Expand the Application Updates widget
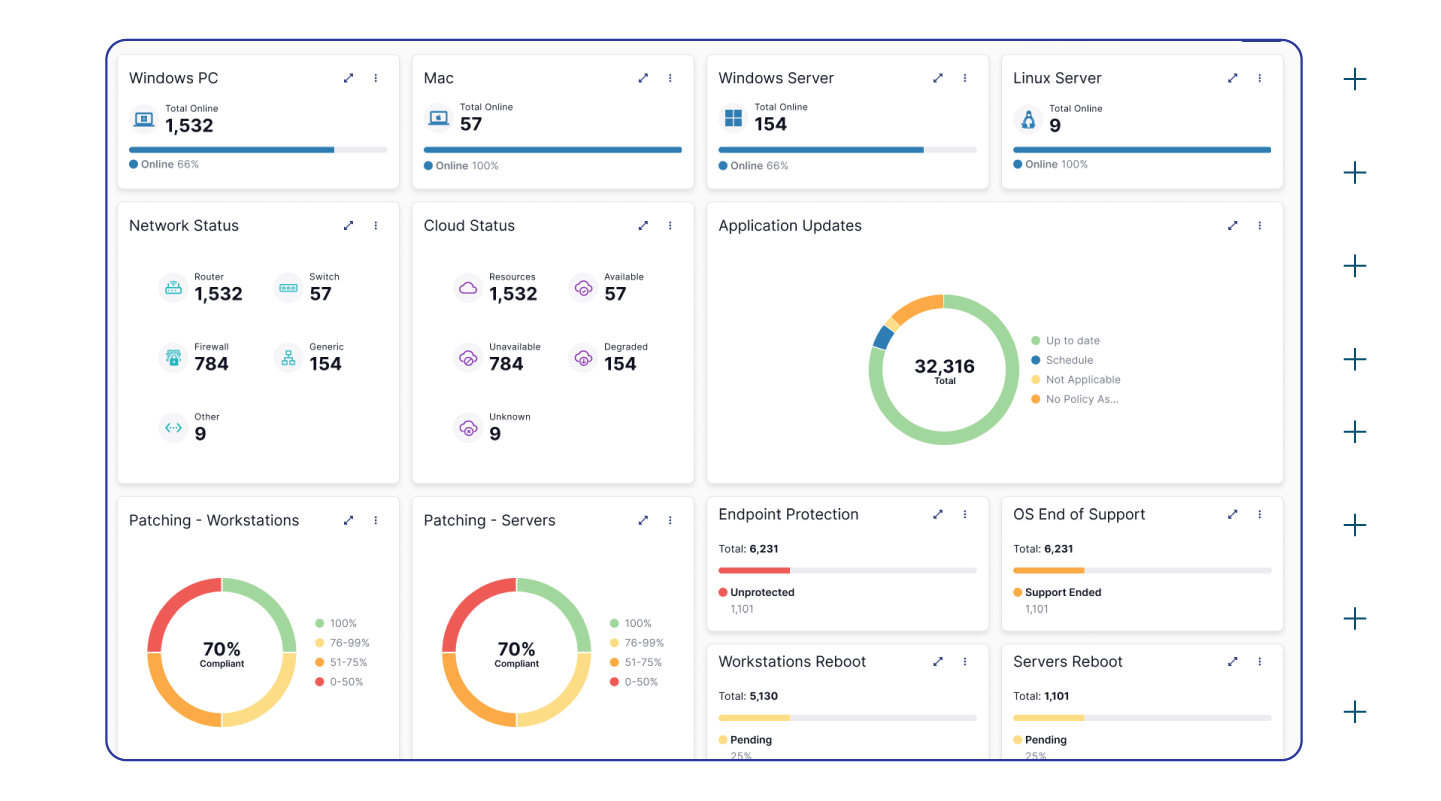This screenshot has height=801, width=1441. [1232, 226]
